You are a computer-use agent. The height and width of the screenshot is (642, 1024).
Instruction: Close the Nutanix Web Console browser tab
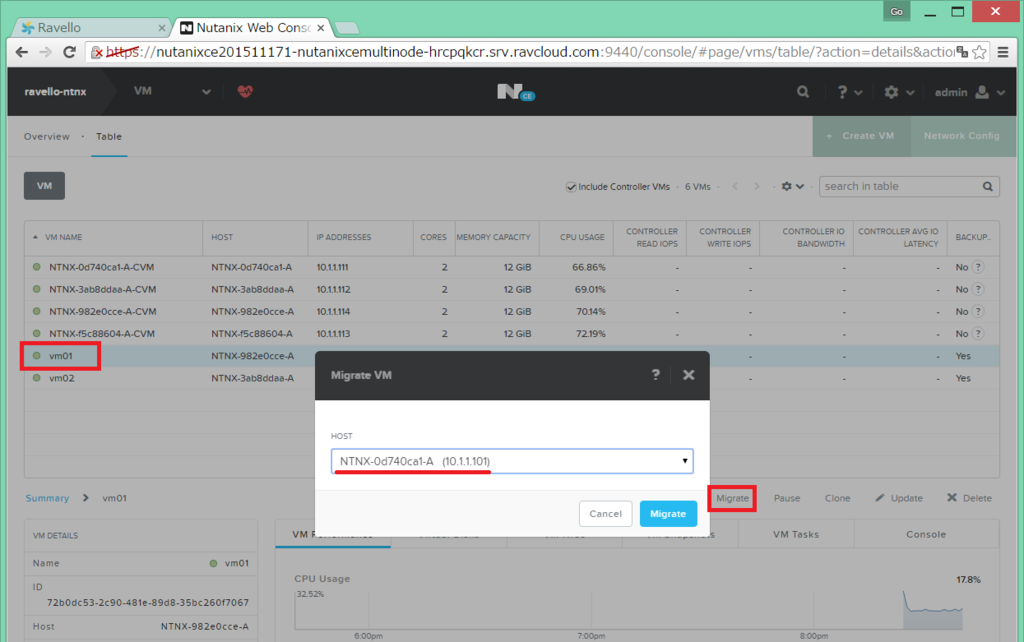pos(321,28)
